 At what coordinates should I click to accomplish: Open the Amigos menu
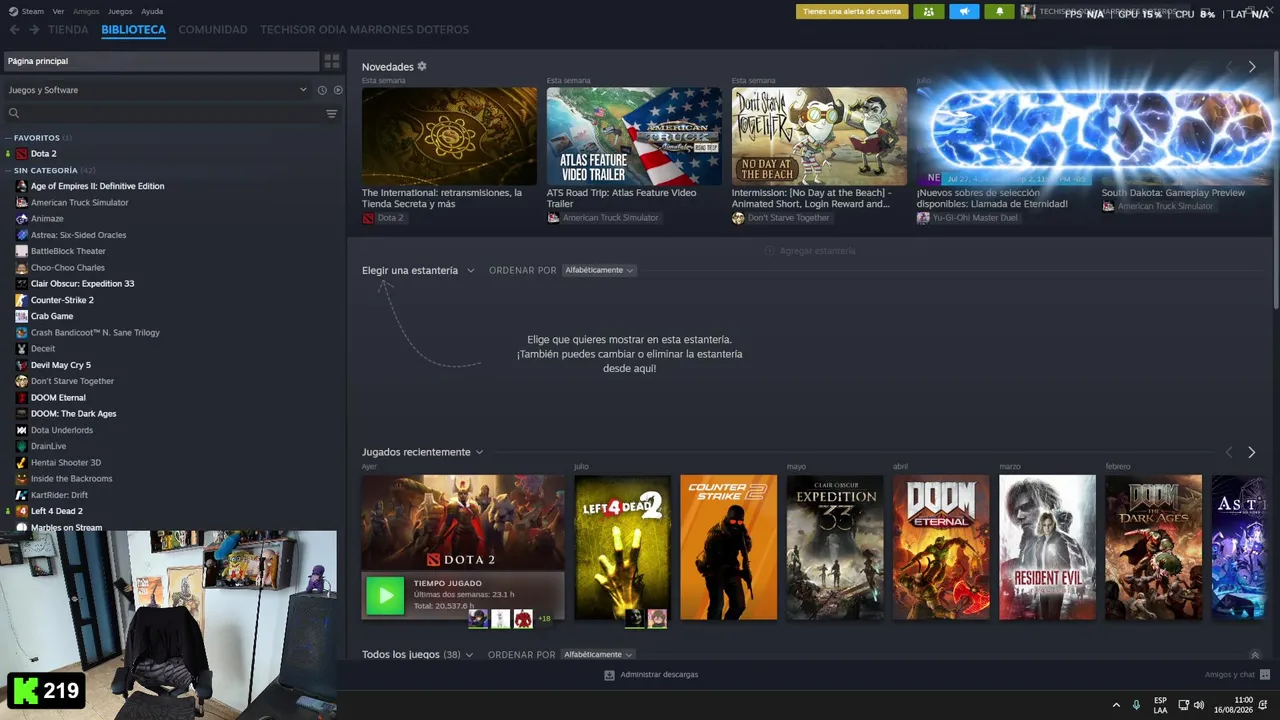tap(86, 12)
